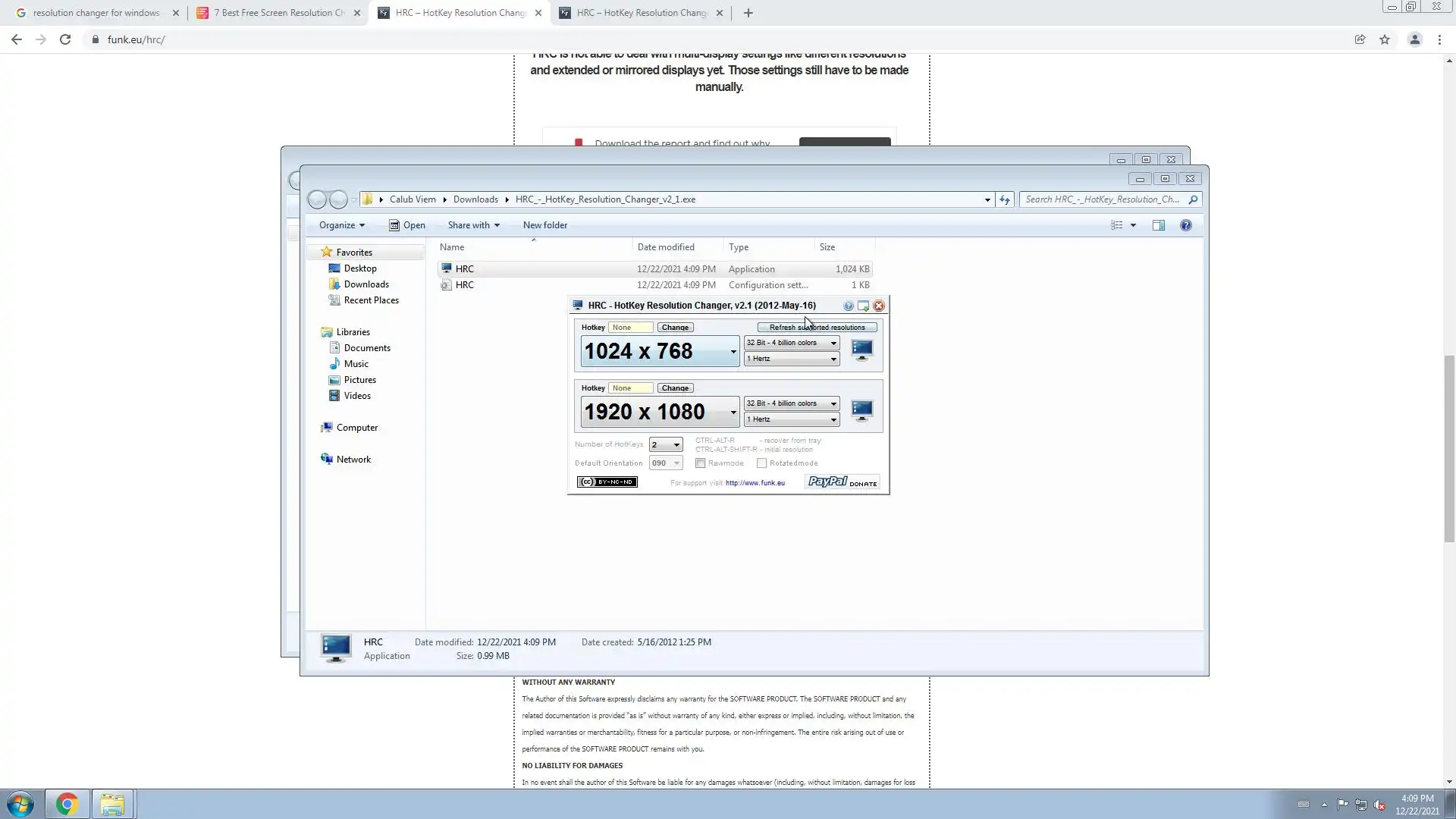Click the Creative Commons BY-NC-ND badge
Viewport: 1456px width, 819px height.
607,482
